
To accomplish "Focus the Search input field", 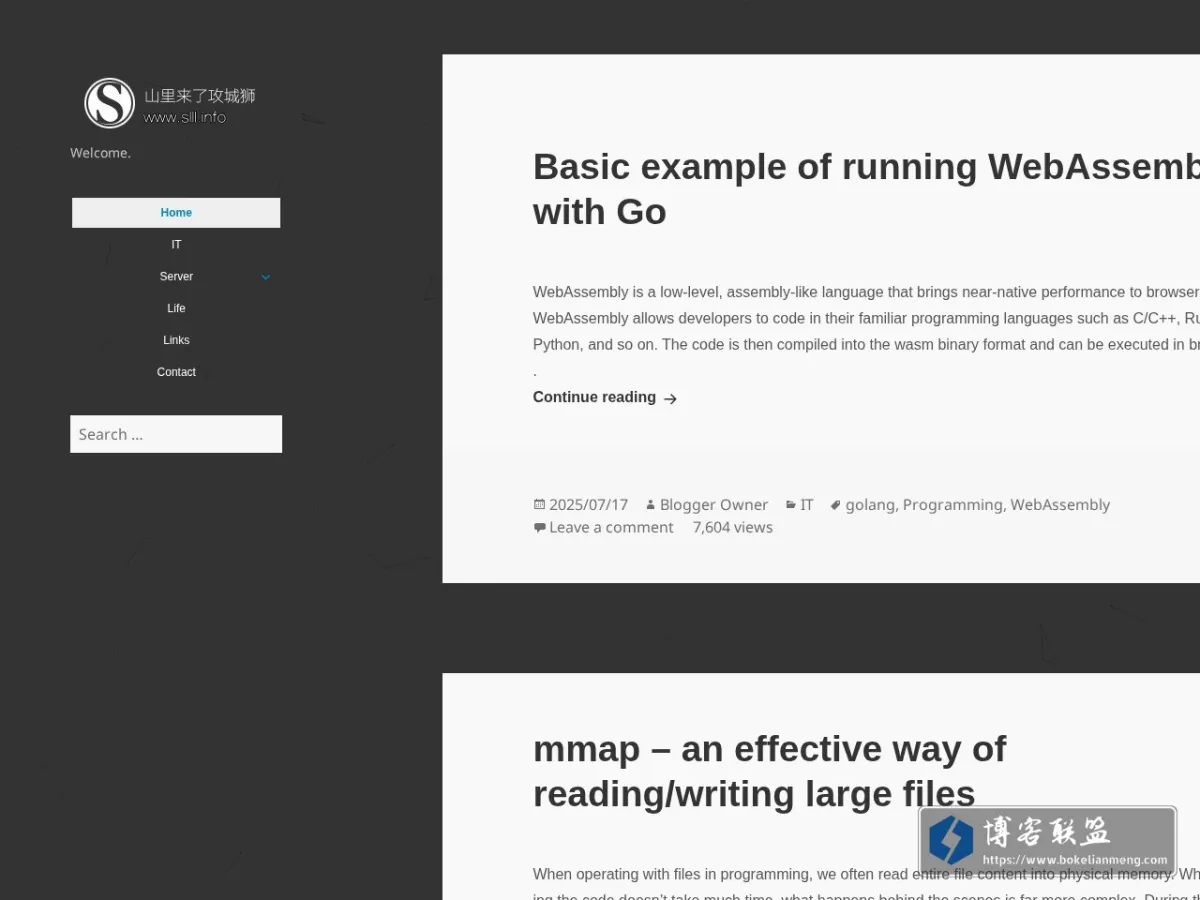I will [x=176, y=434].
